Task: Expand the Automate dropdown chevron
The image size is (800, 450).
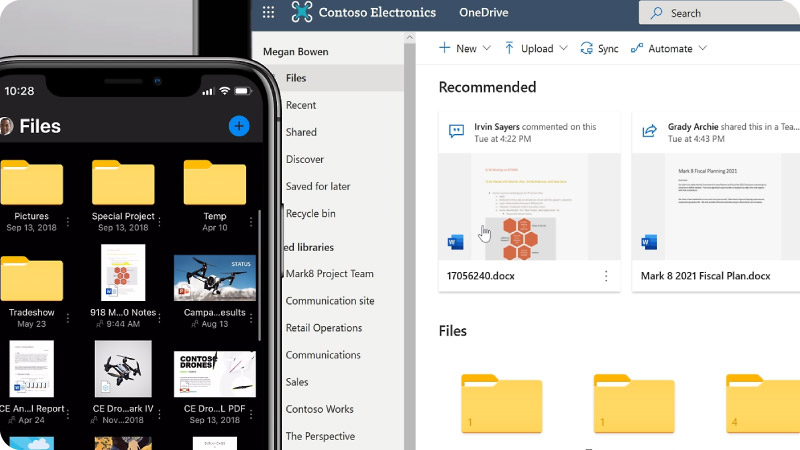Action: [703, 48]
